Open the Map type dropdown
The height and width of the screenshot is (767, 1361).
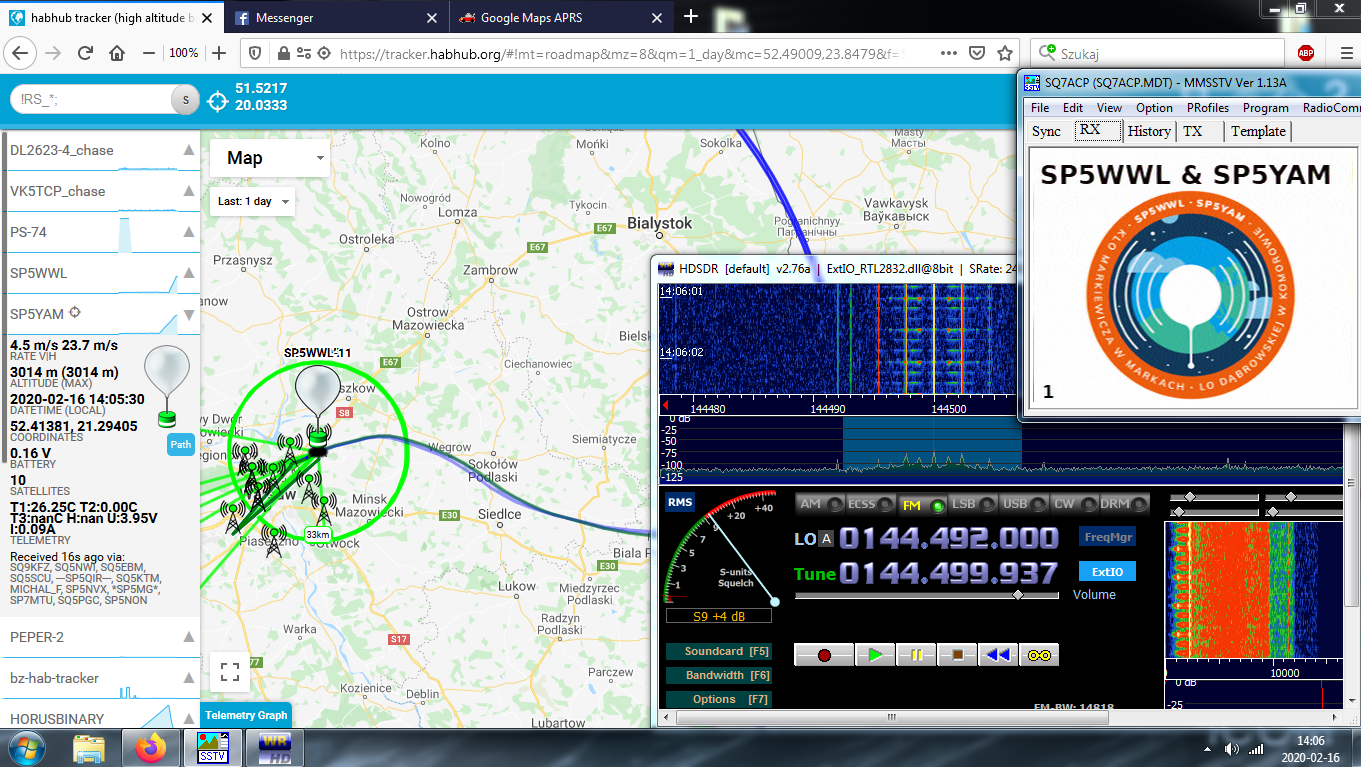270,158
